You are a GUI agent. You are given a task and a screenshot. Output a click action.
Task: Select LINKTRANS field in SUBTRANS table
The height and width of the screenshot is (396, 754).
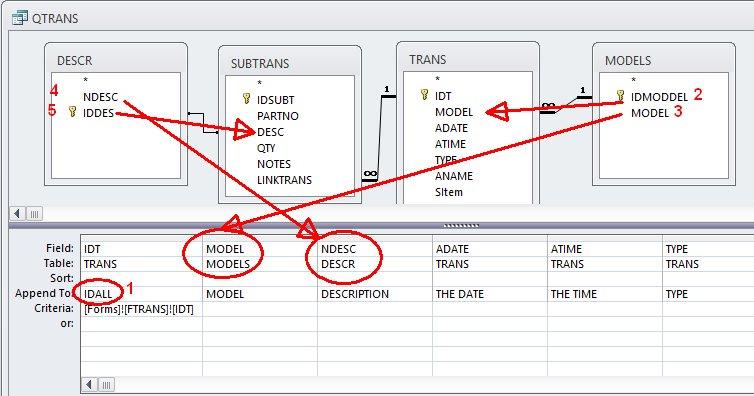click(x=284, y=180)
